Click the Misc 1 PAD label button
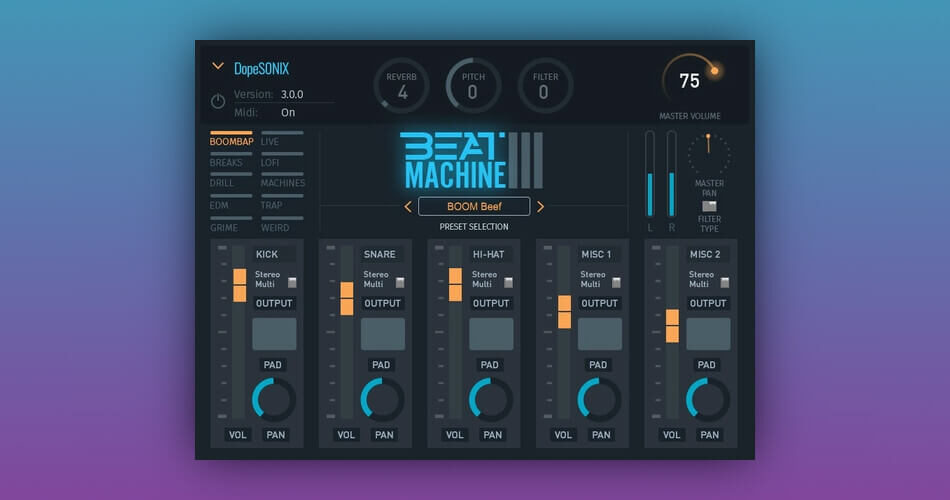950x500 pixels. click(599, 365)
